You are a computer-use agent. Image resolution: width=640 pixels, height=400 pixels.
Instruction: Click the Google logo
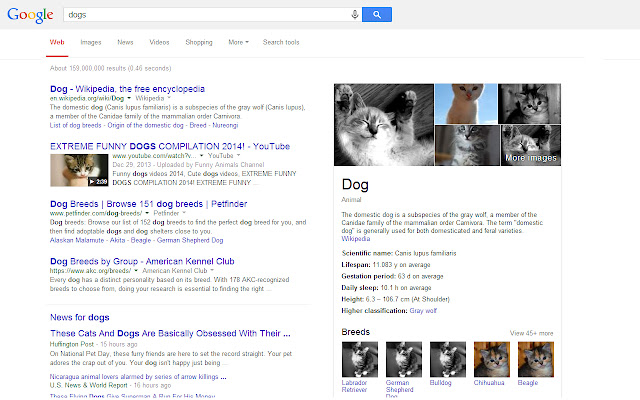(30, 15)
